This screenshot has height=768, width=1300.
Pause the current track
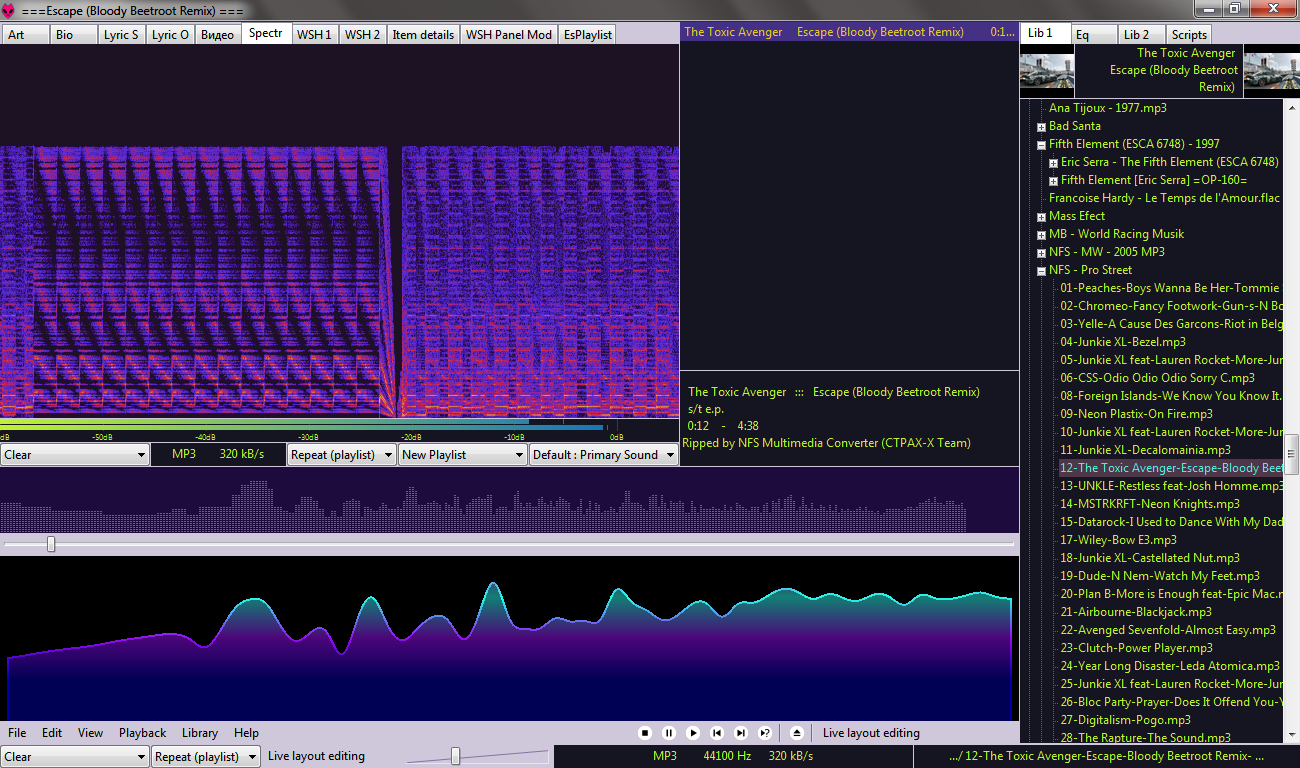click(669, 733)
